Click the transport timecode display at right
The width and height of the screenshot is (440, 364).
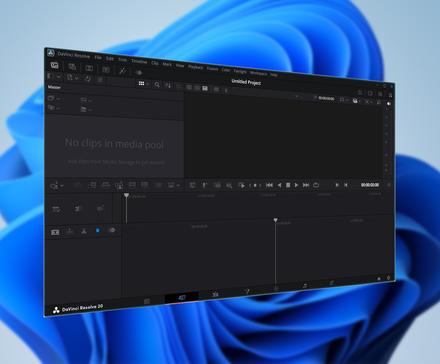click(370, 185)
